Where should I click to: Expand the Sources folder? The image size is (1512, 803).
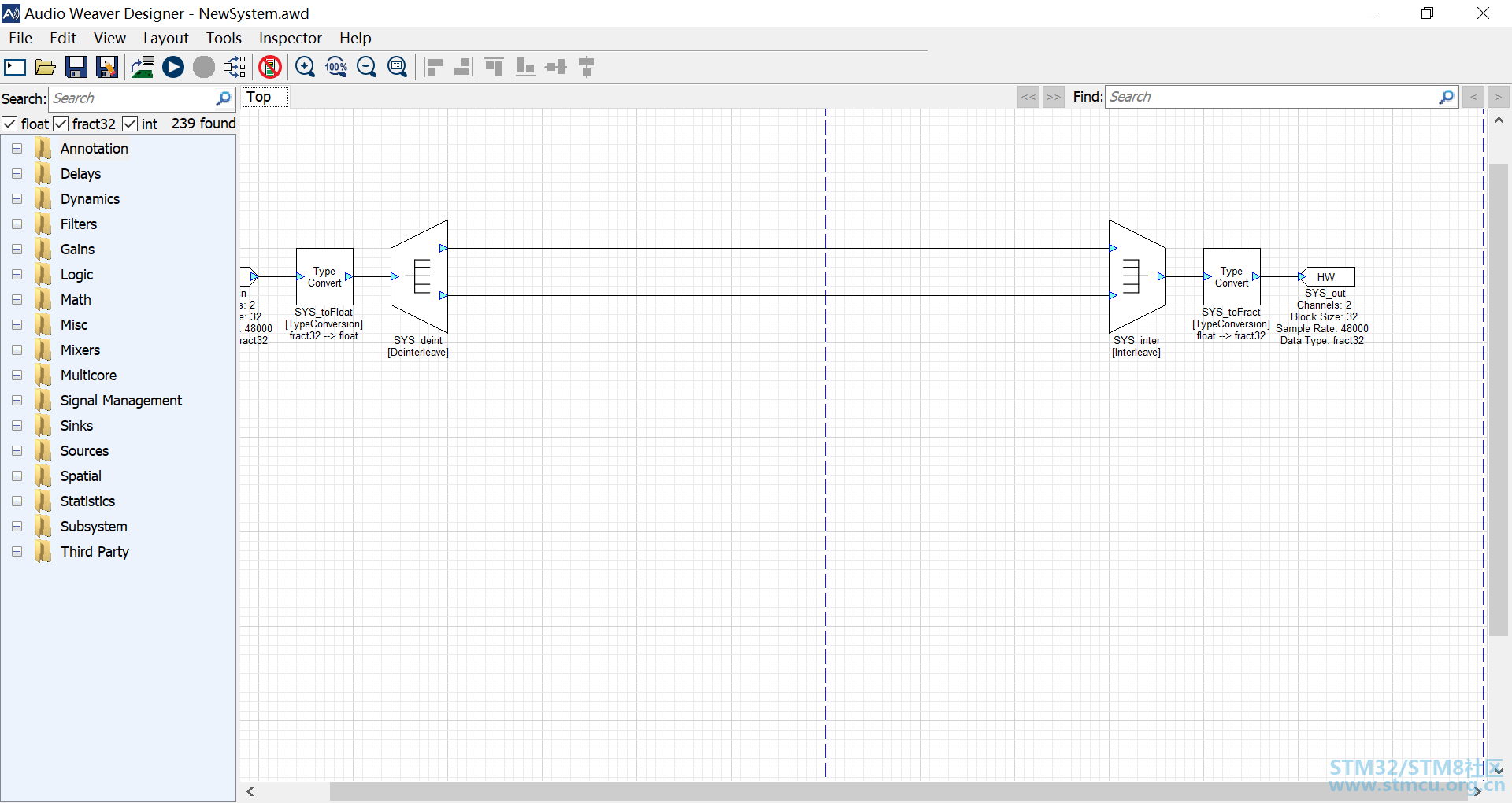pyautogui.click(x=17, y=451)
